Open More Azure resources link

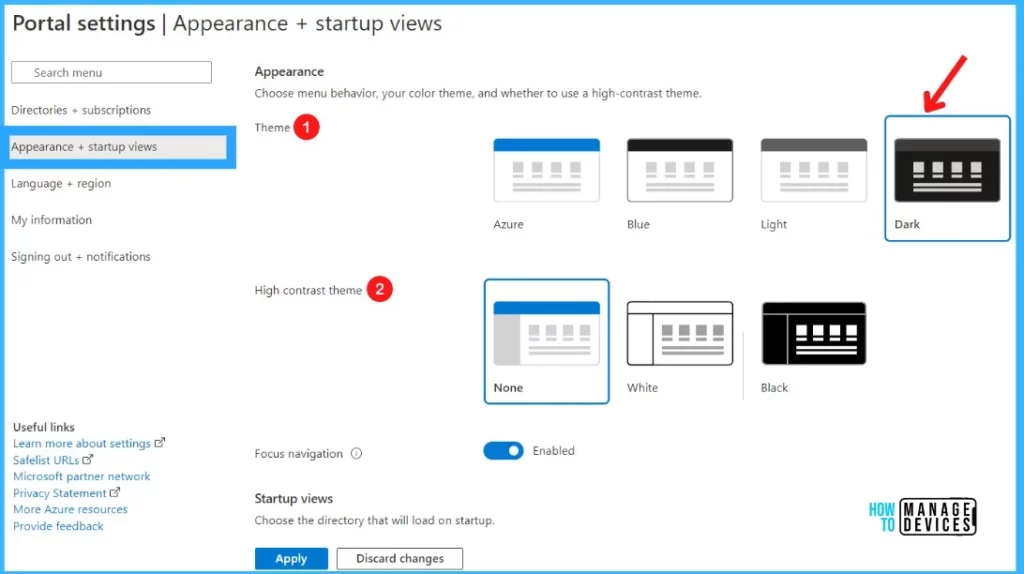71,509
